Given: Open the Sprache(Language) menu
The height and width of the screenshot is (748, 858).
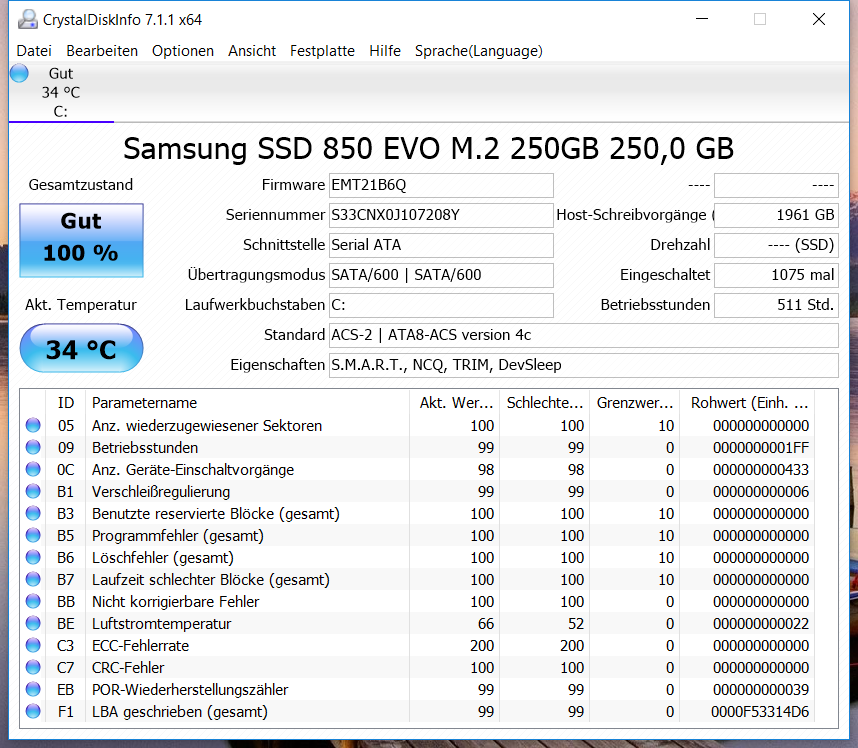Looking at the screenshot, I should 479,51.
